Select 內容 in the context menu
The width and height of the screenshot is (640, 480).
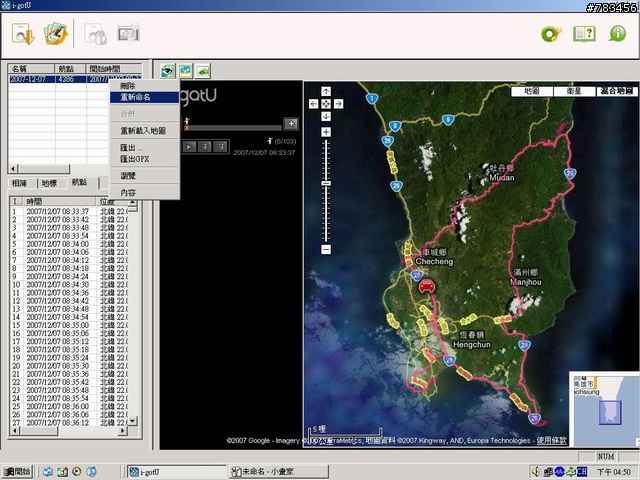(144, 192)
